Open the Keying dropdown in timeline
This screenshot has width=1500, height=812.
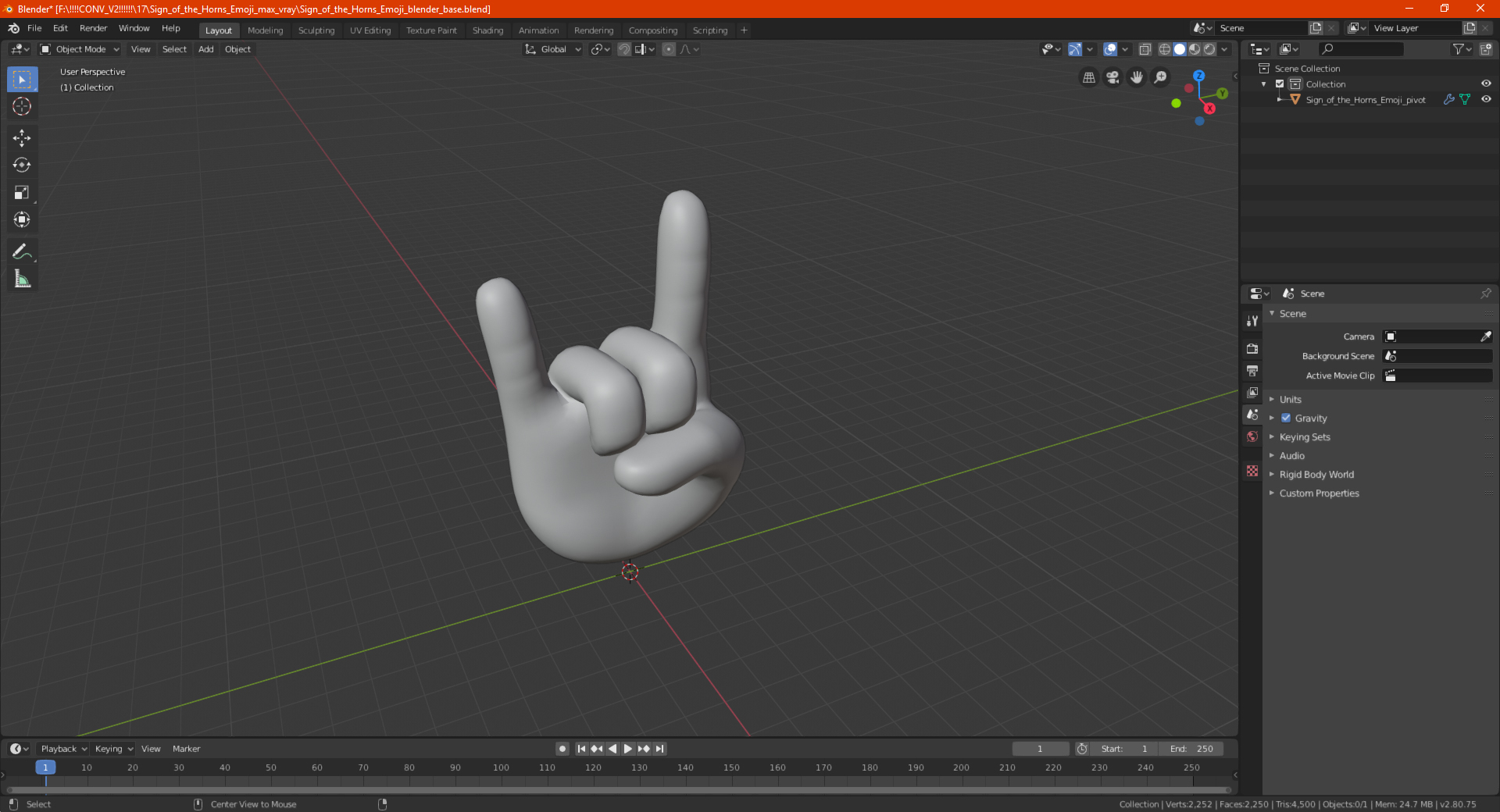114,749
